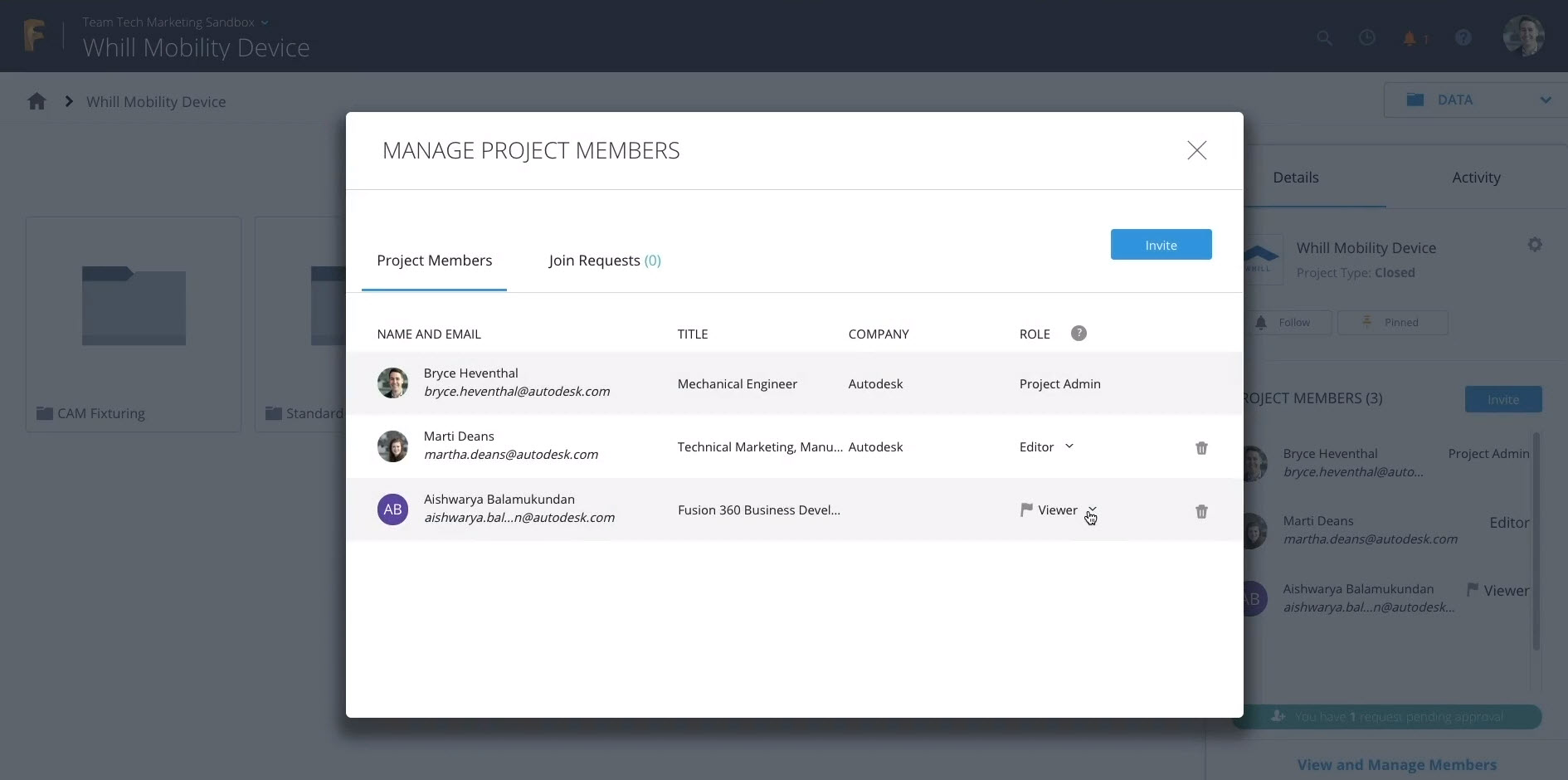Screen dimensions: 1568x780
Task: Click the side panel members list scrollbar
Action: (x=1536, y=541)
